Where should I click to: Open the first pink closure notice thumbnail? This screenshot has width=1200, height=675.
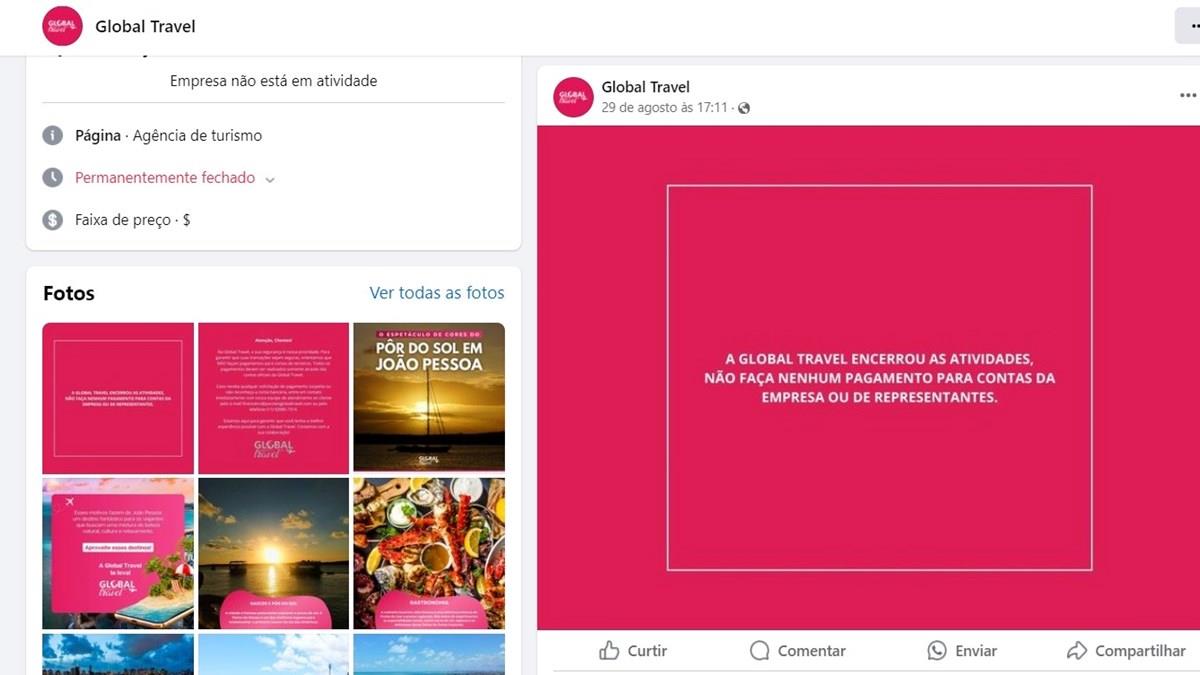[x=118, y=398]
